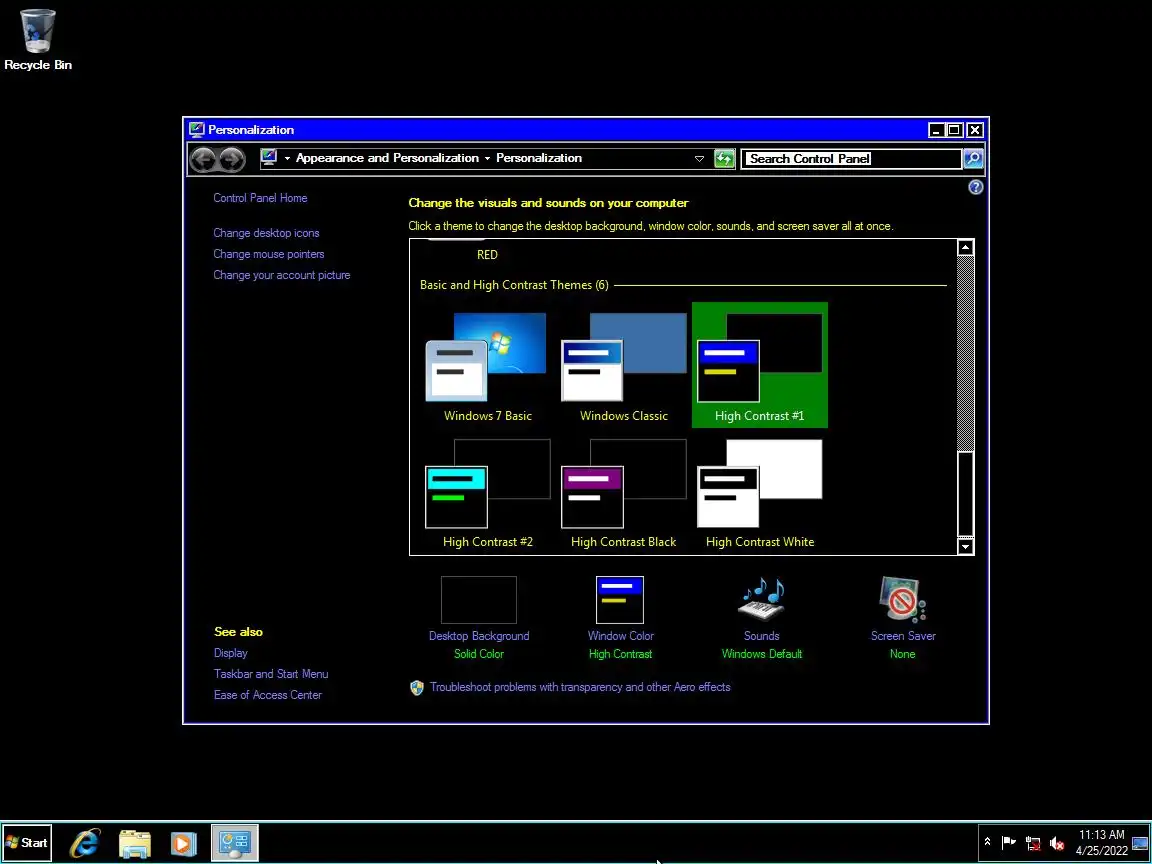Select the RED theme label

487,255
